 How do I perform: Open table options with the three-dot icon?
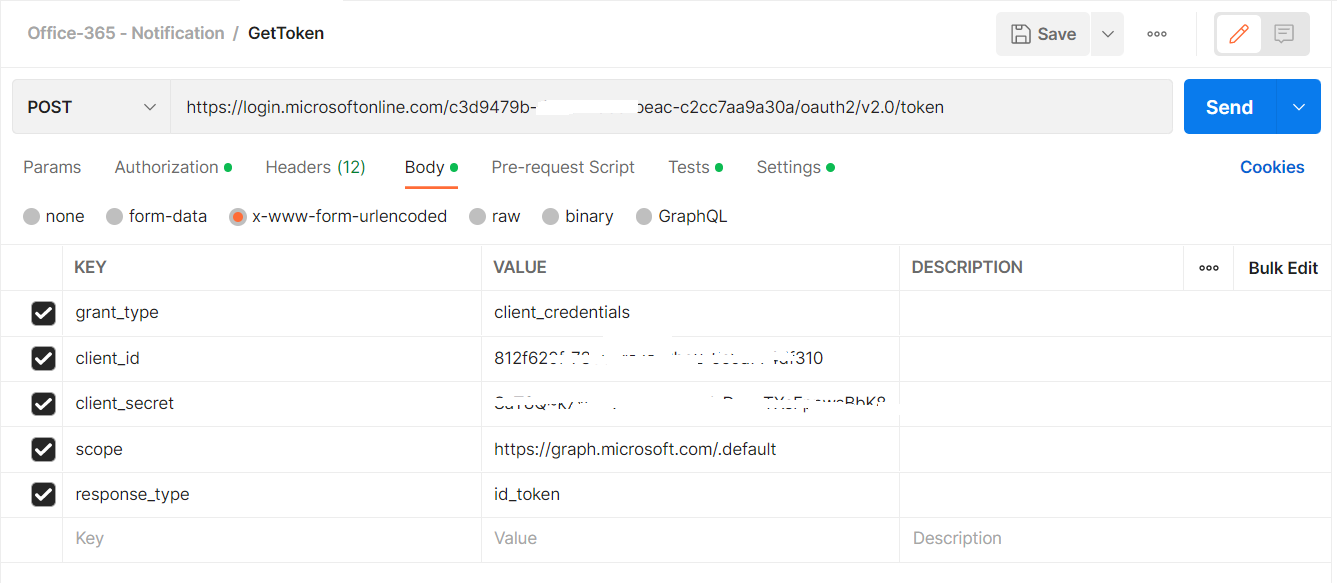click(x=1209, y=267)
